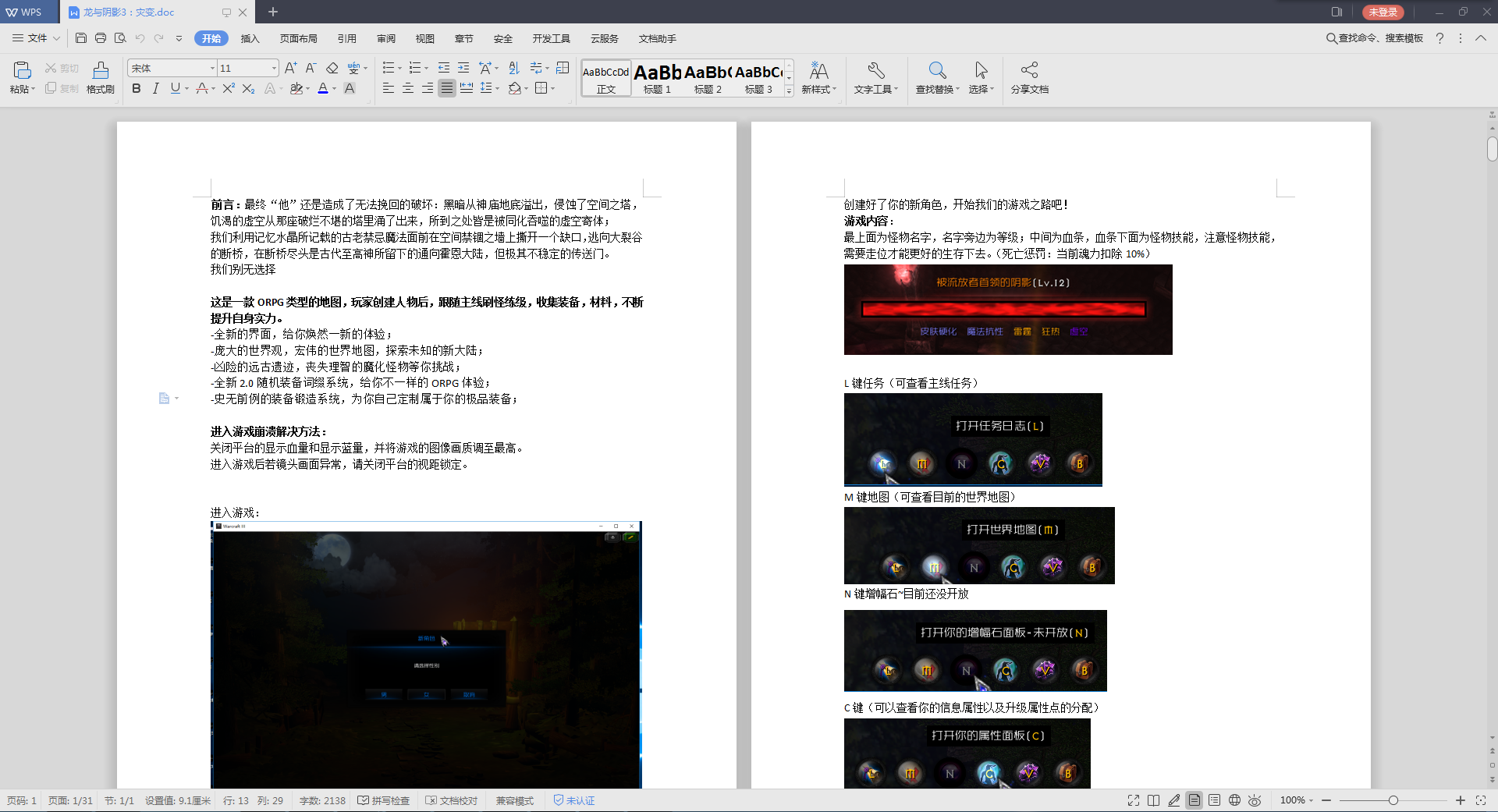Click the Help question mark icon
Screen dimensions: 1498x812
click(x=1439, y=38)
